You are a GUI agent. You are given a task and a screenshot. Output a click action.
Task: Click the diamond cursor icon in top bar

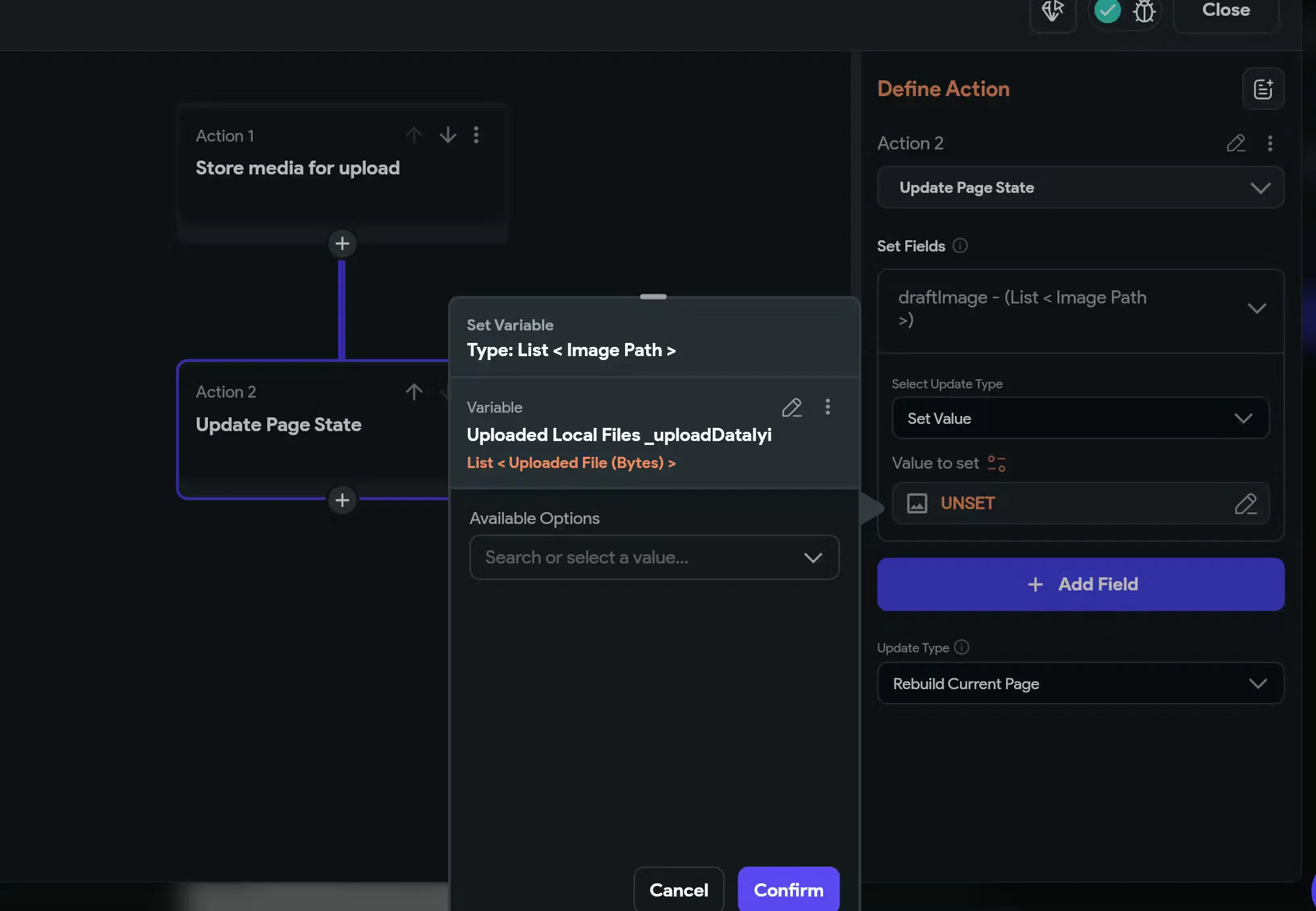[x=1053, y=11]
